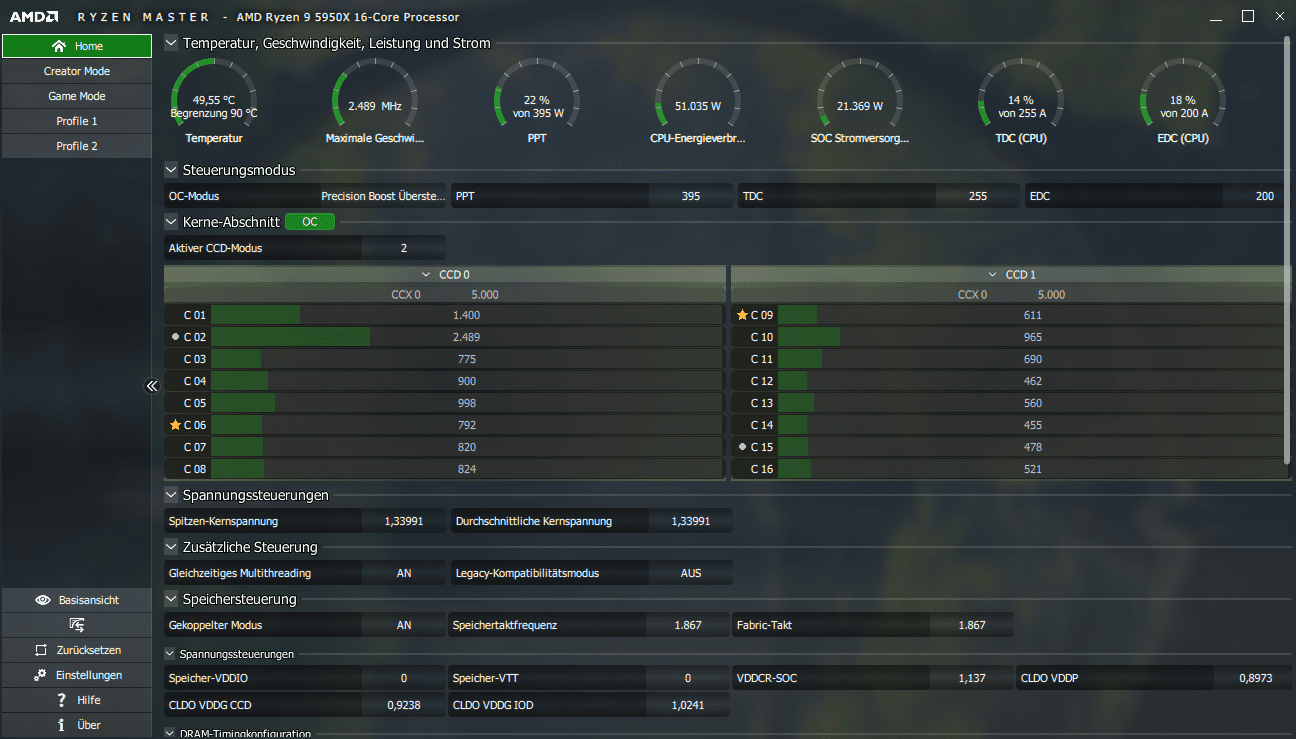
Task: Click the Home icon in the sidebar
Action: [x=59, y=46]
